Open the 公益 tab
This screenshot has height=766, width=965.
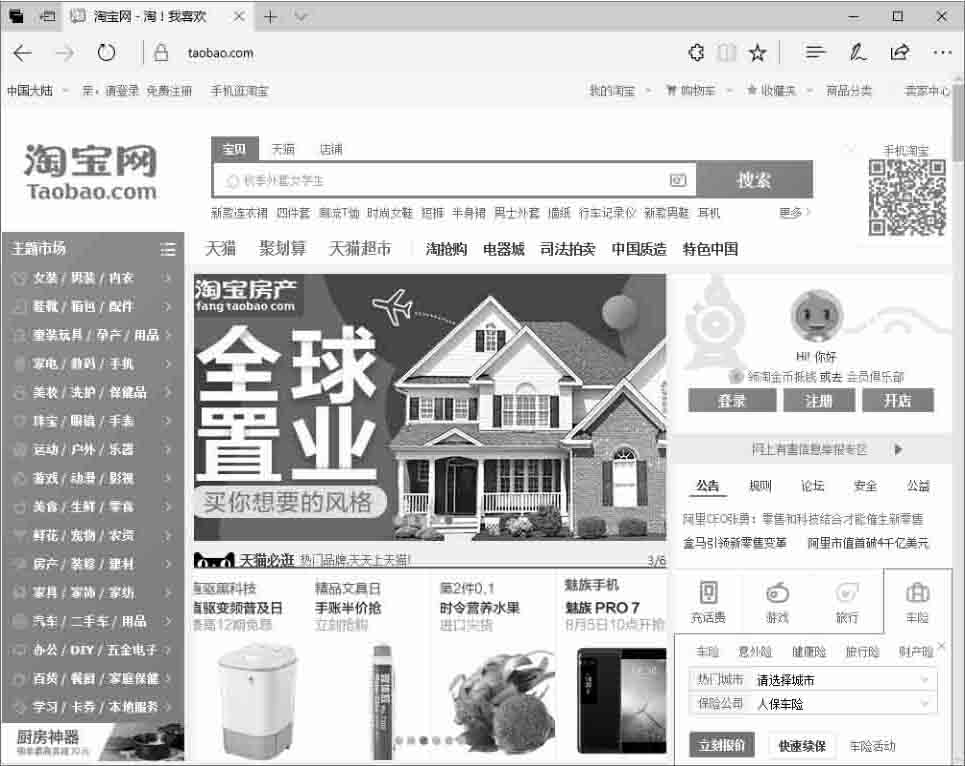(x=918, y=486)
